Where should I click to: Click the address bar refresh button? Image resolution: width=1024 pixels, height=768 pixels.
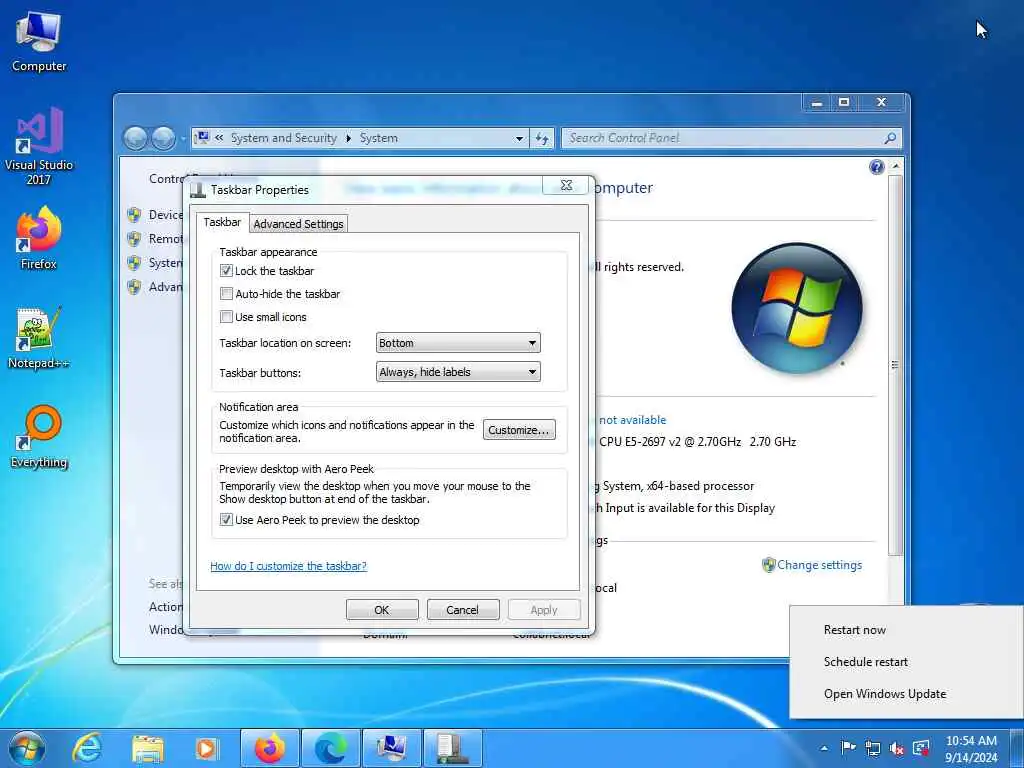[x=542, y=138]
